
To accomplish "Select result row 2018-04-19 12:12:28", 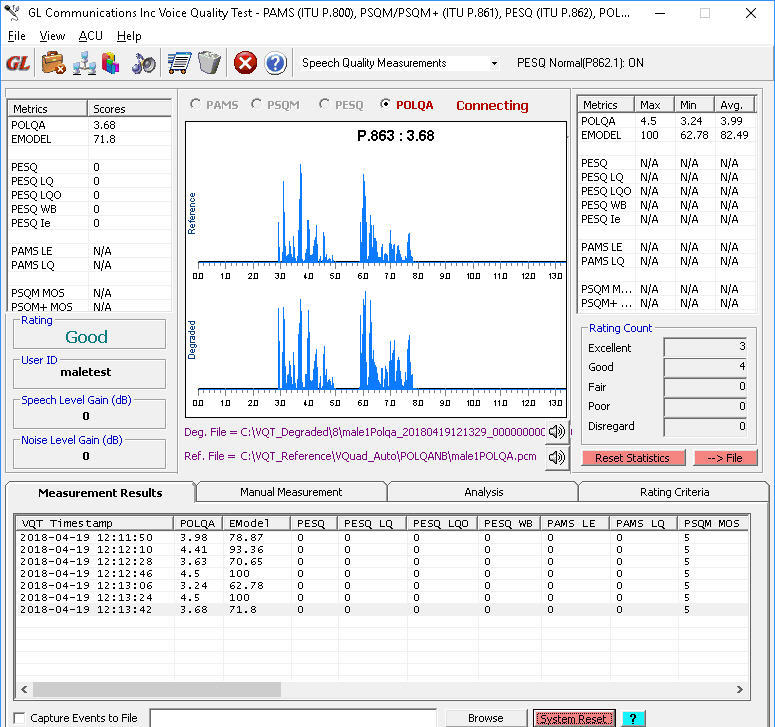I will 382,561.
